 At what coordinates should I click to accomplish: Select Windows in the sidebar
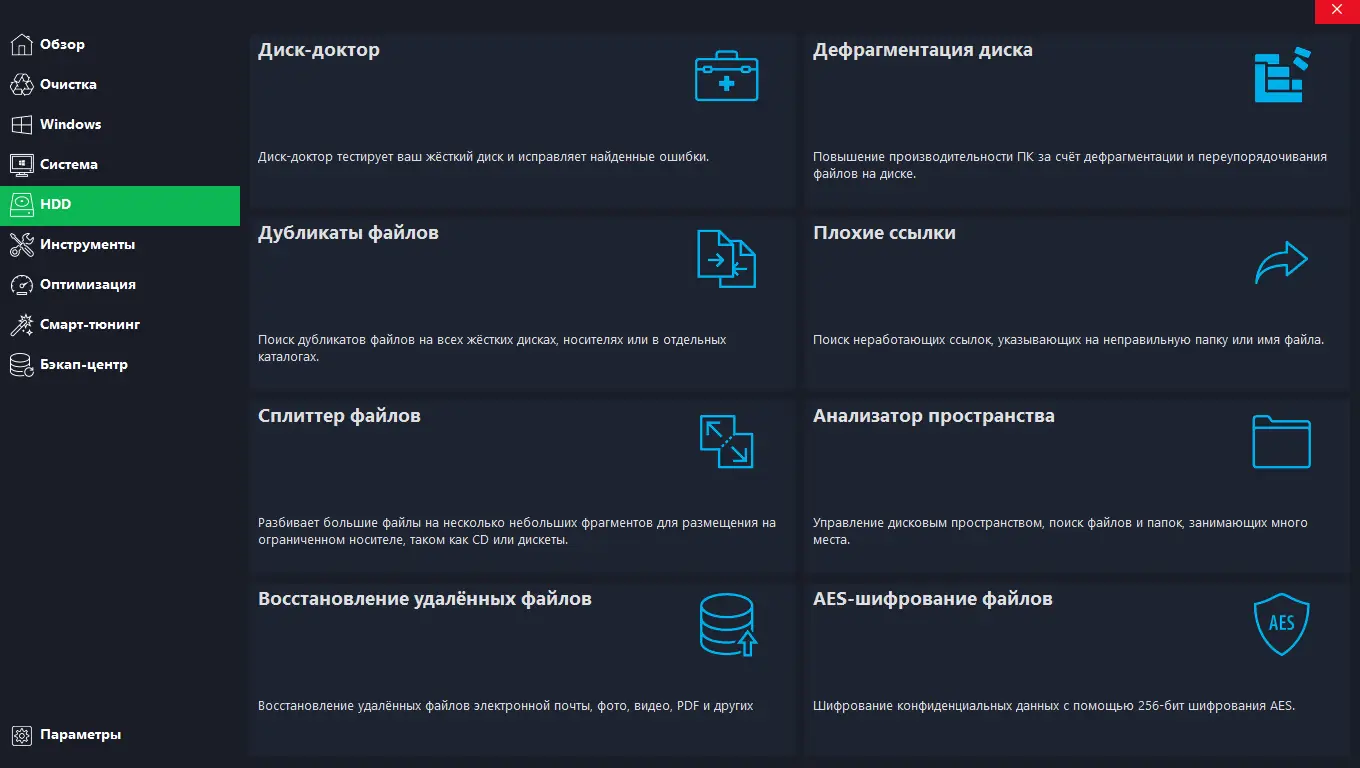pyautogui.click(x=120, y=124)
